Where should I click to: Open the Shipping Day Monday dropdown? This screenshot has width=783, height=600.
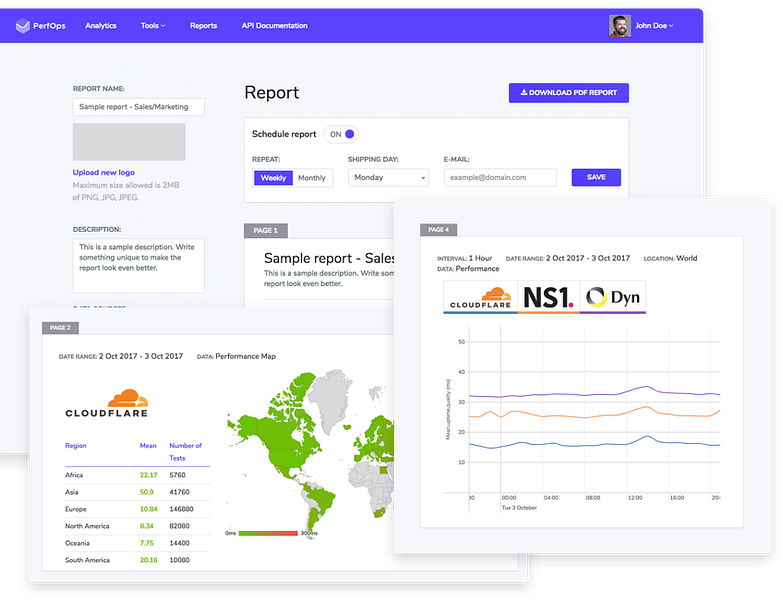coord(389,177)
